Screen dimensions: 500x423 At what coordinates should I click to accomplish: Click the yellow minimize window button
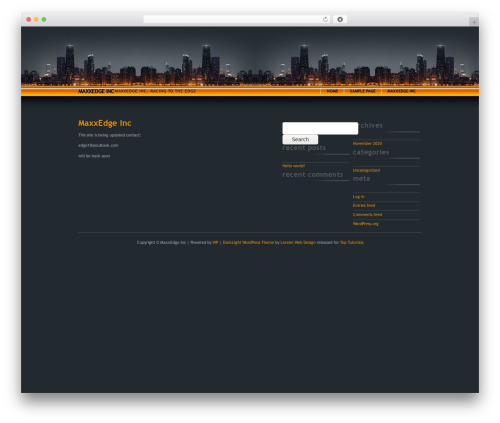click(36, 19)
